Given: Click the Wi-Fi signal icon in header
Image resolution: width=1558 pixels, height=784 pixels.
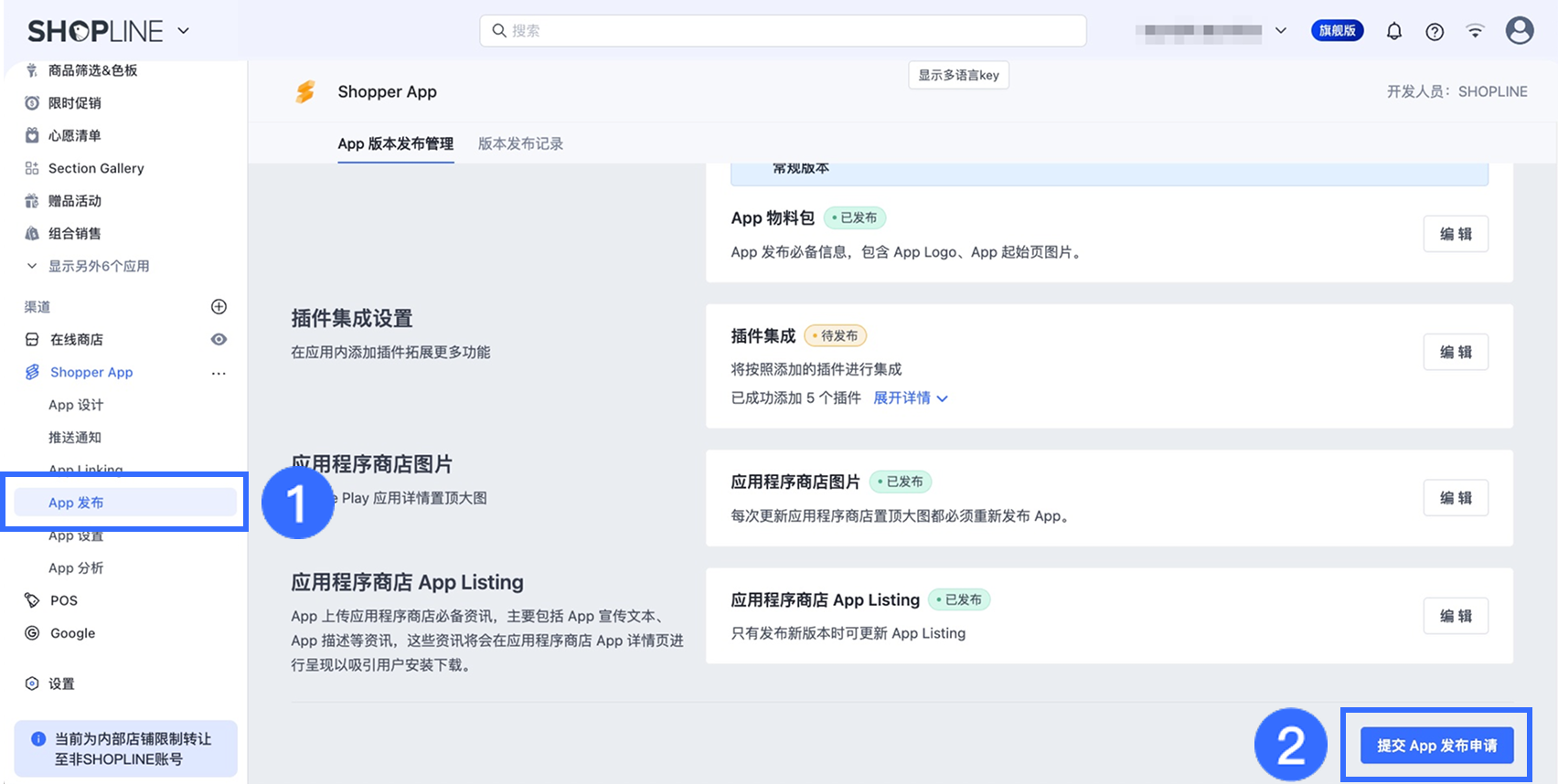Looking at the screenshot, I should point(1475,31).
